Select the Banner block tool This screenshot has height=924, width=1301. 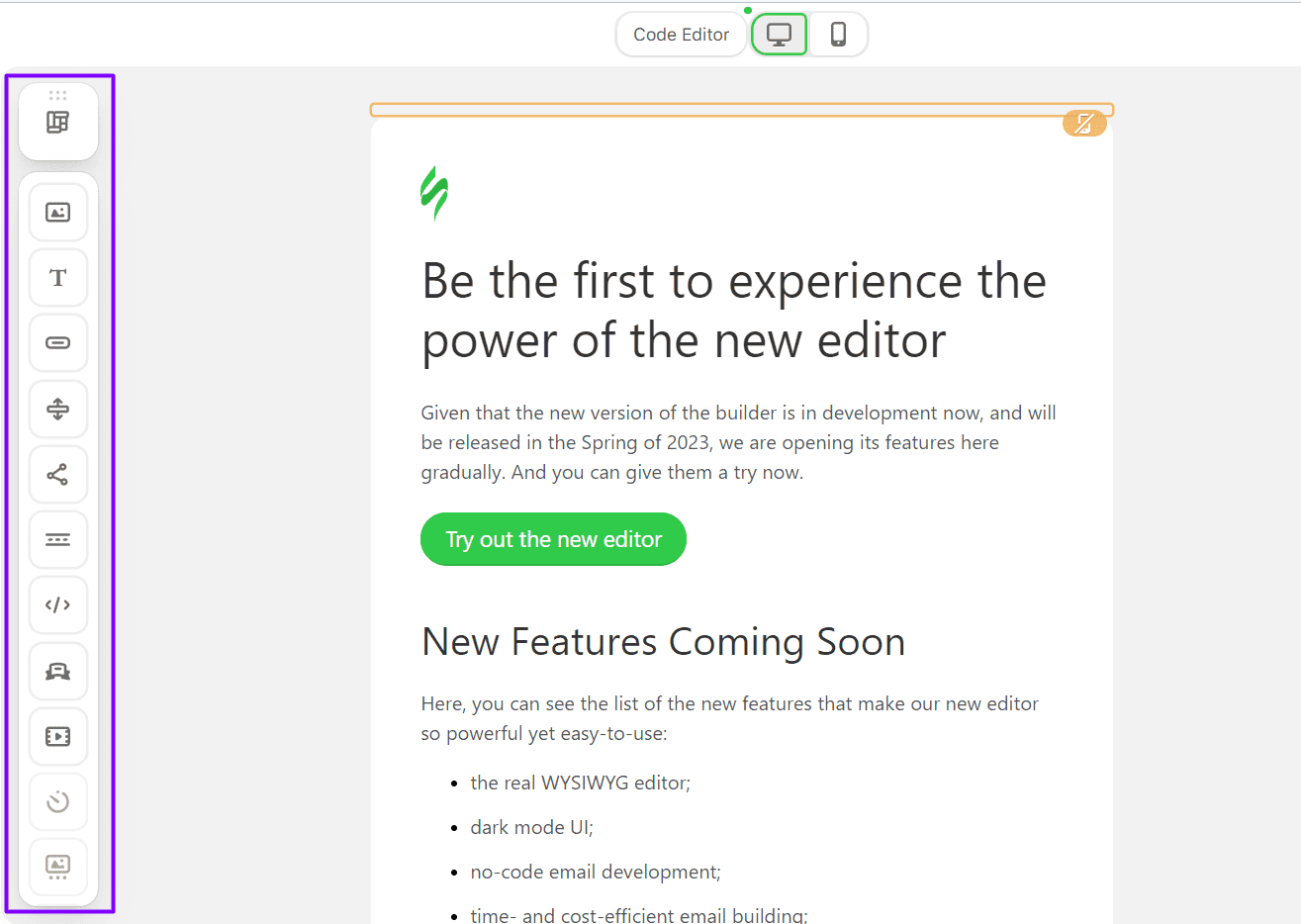[x=58, y=672]
